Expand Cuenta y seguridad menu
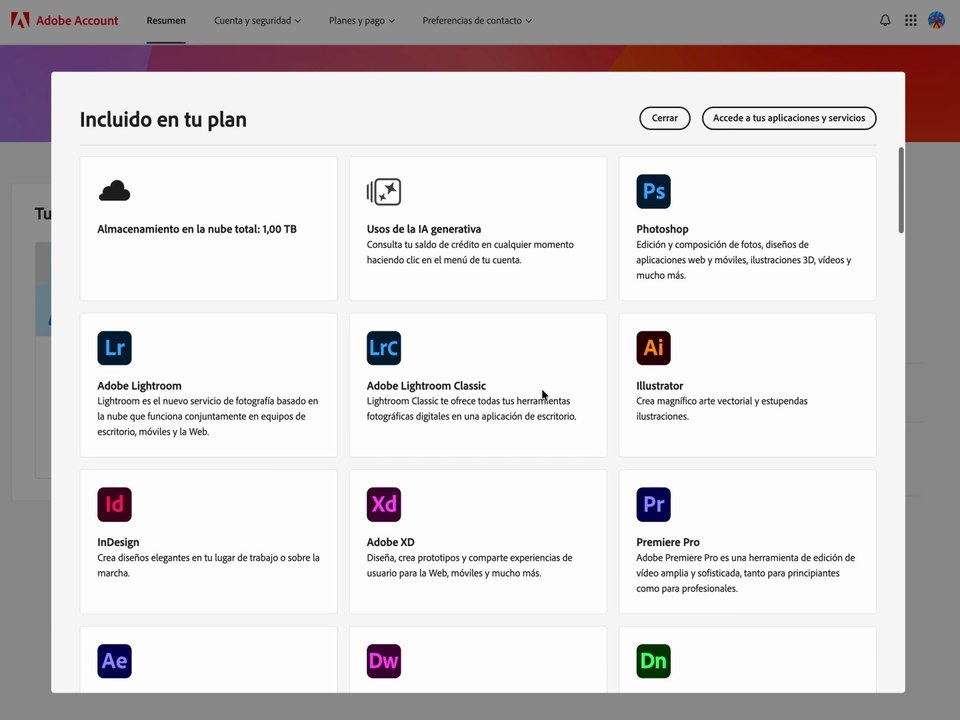 click(x=257, y=20)
